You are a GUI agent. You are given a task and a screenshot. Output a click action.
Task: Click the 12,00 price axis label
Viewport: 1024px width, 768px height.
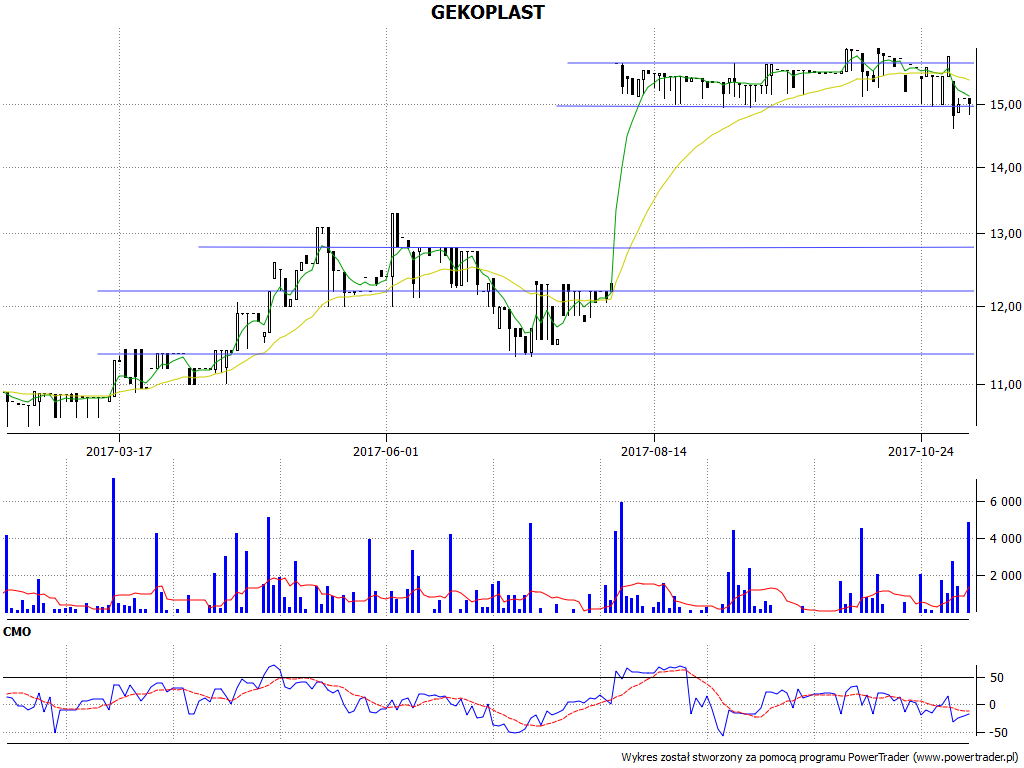[1005, 306]
